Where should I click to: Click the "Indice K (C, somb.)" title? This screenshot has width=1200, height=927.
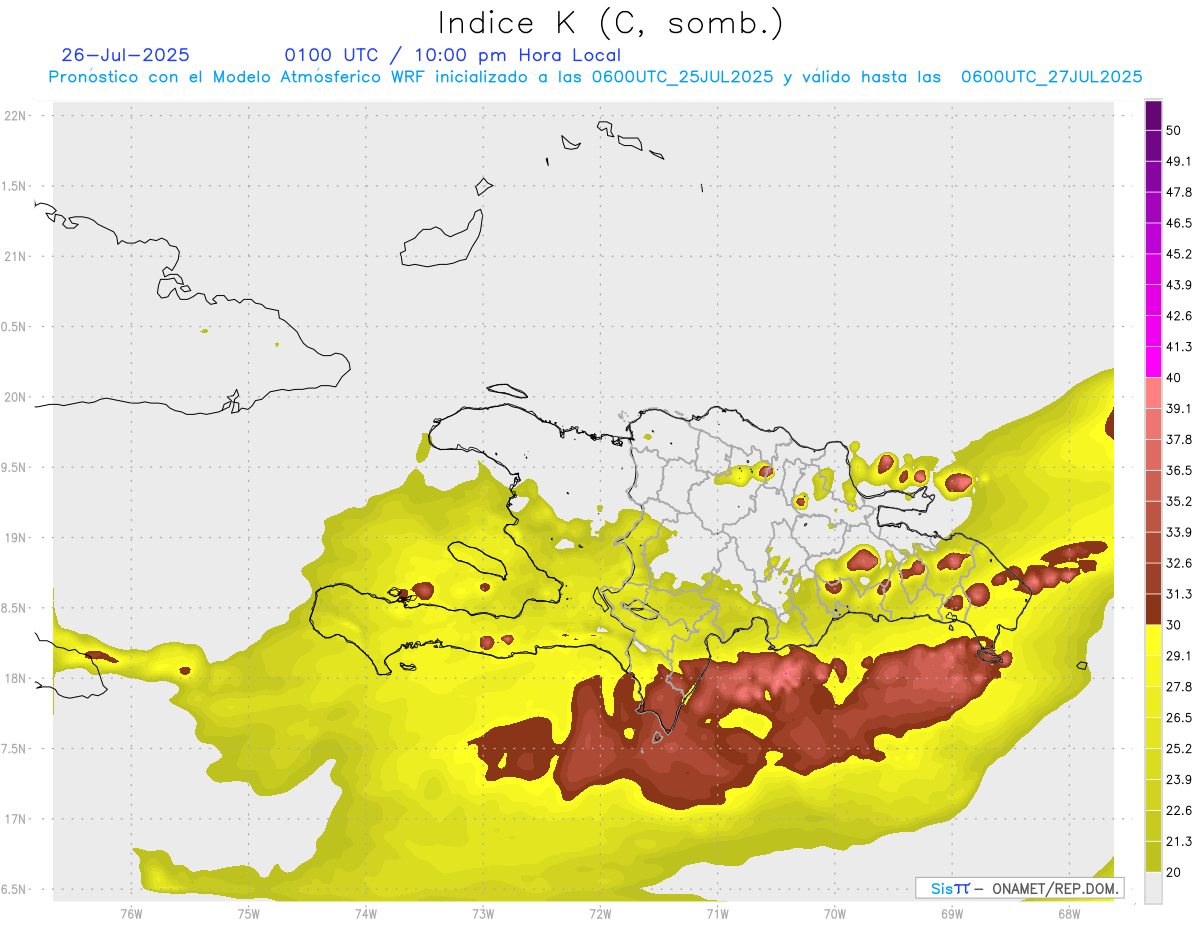pyautogui.click(x=611, y=24)
